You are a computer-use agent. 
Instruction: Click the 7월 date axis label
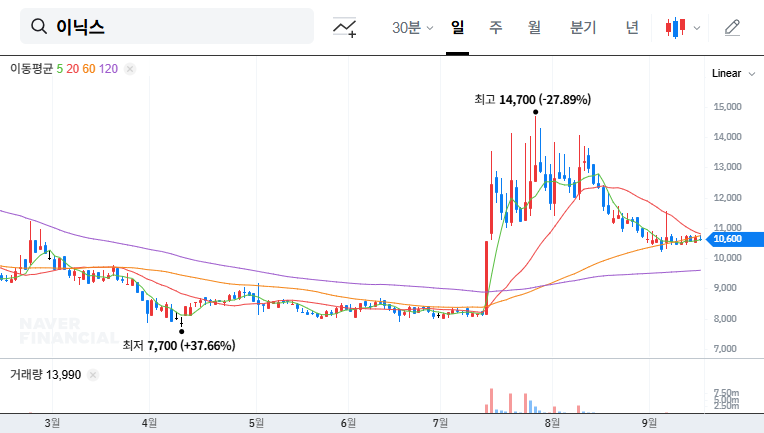click(x=440, y=423)
